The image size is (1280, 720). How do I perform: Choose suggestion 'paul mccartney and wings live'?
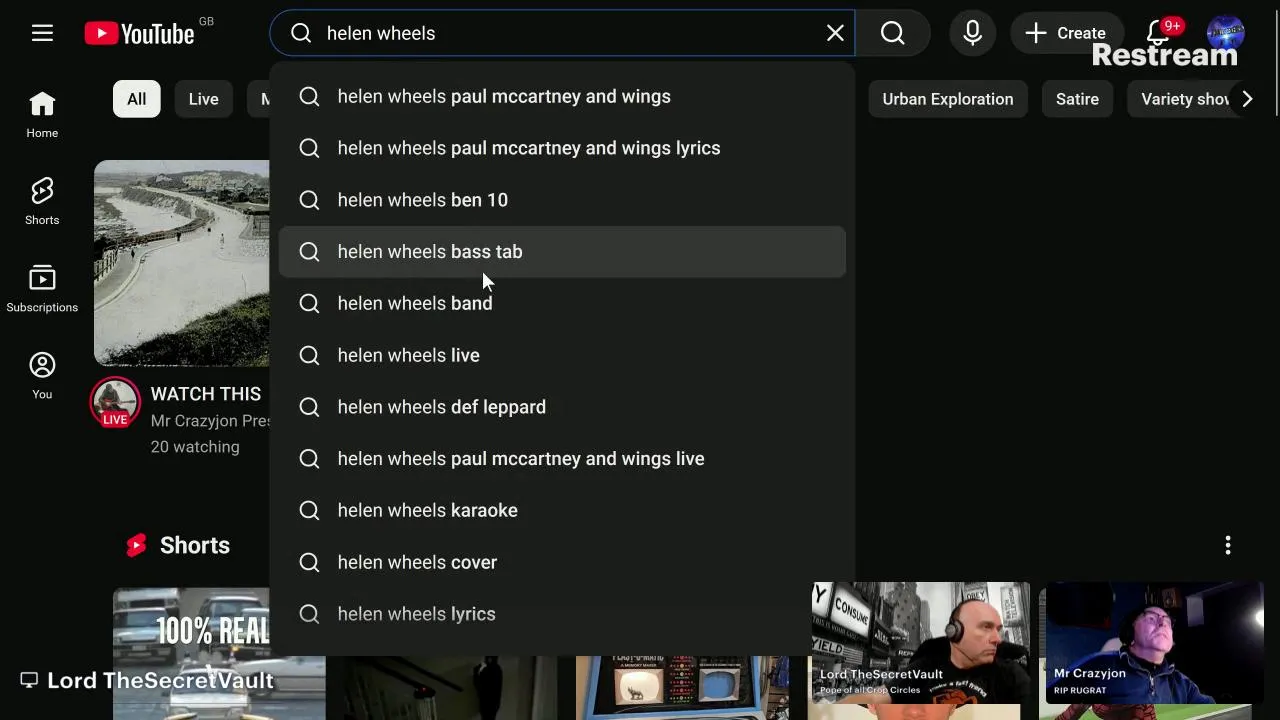tap(562, 459)
